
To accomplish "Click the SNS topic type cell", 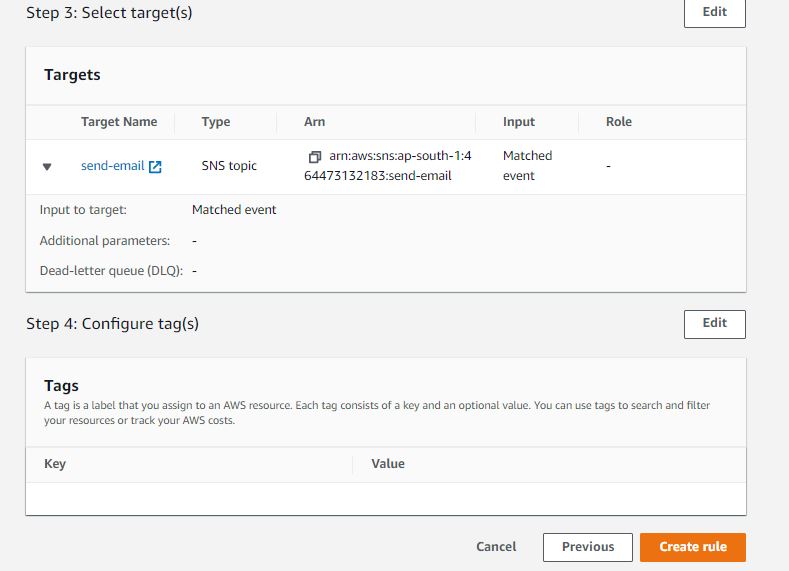I will pyautogui.click(x=229, y=166).
